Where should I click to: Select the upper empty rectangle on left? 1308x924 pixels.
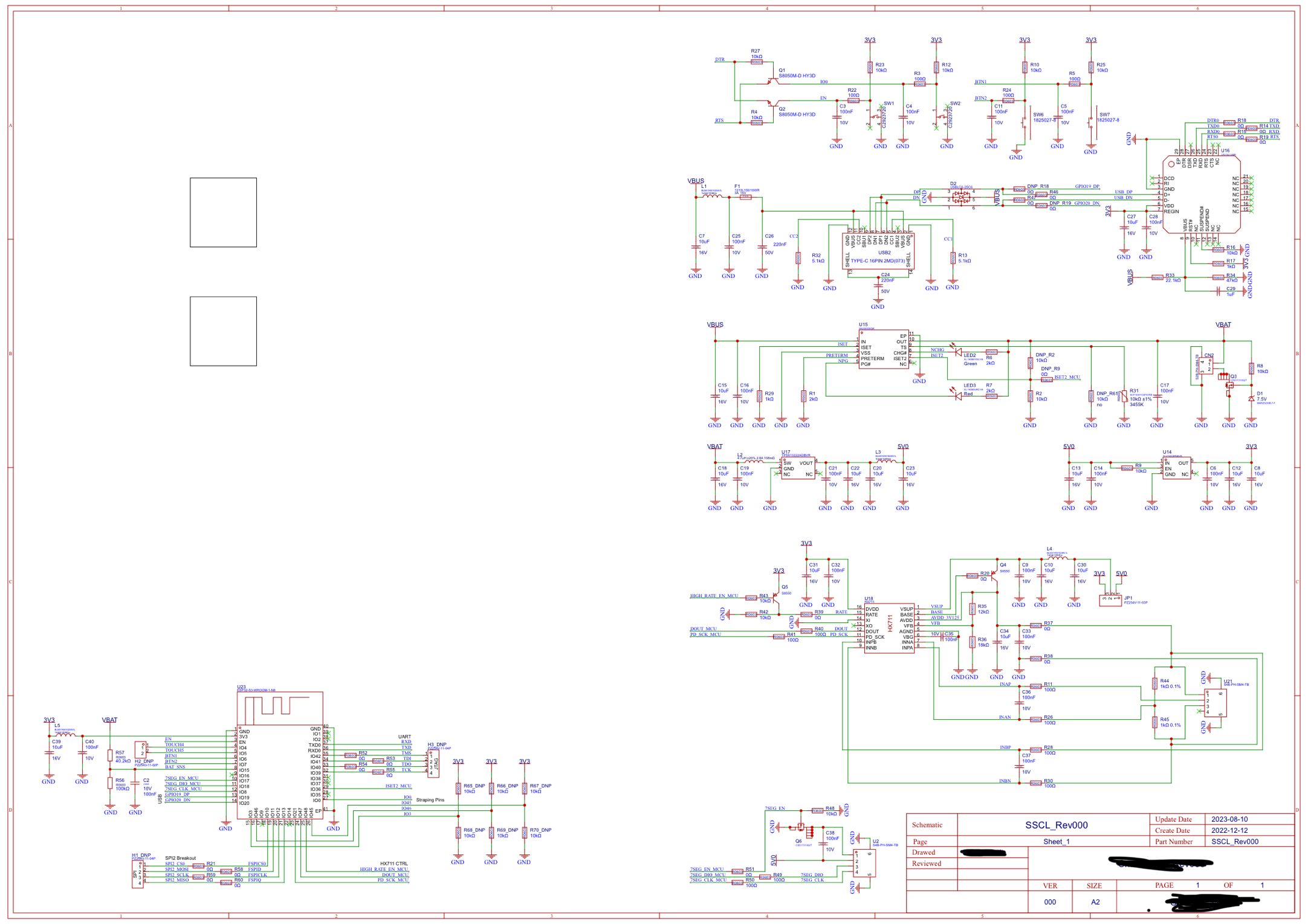click(223, 212)
